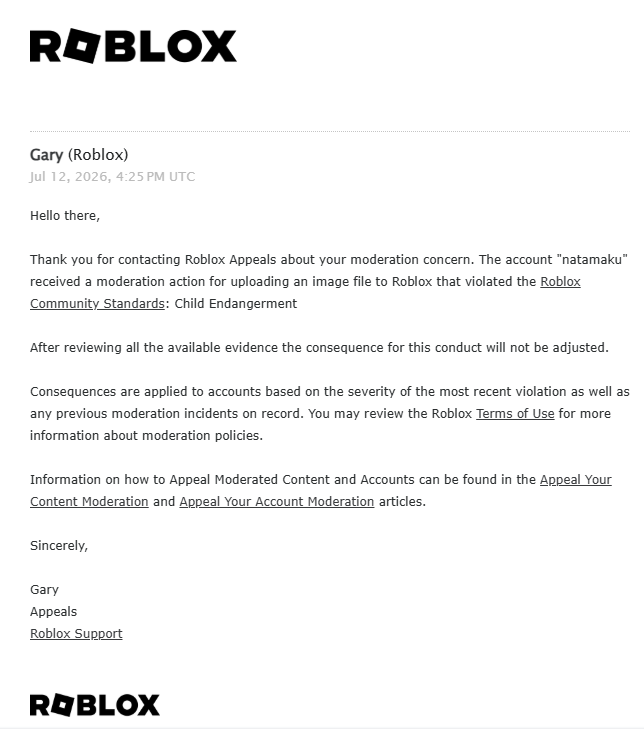644x734 pixels.
Task: Click the Jul 12, 2026 timestamp
Action: tap(112, 176)
